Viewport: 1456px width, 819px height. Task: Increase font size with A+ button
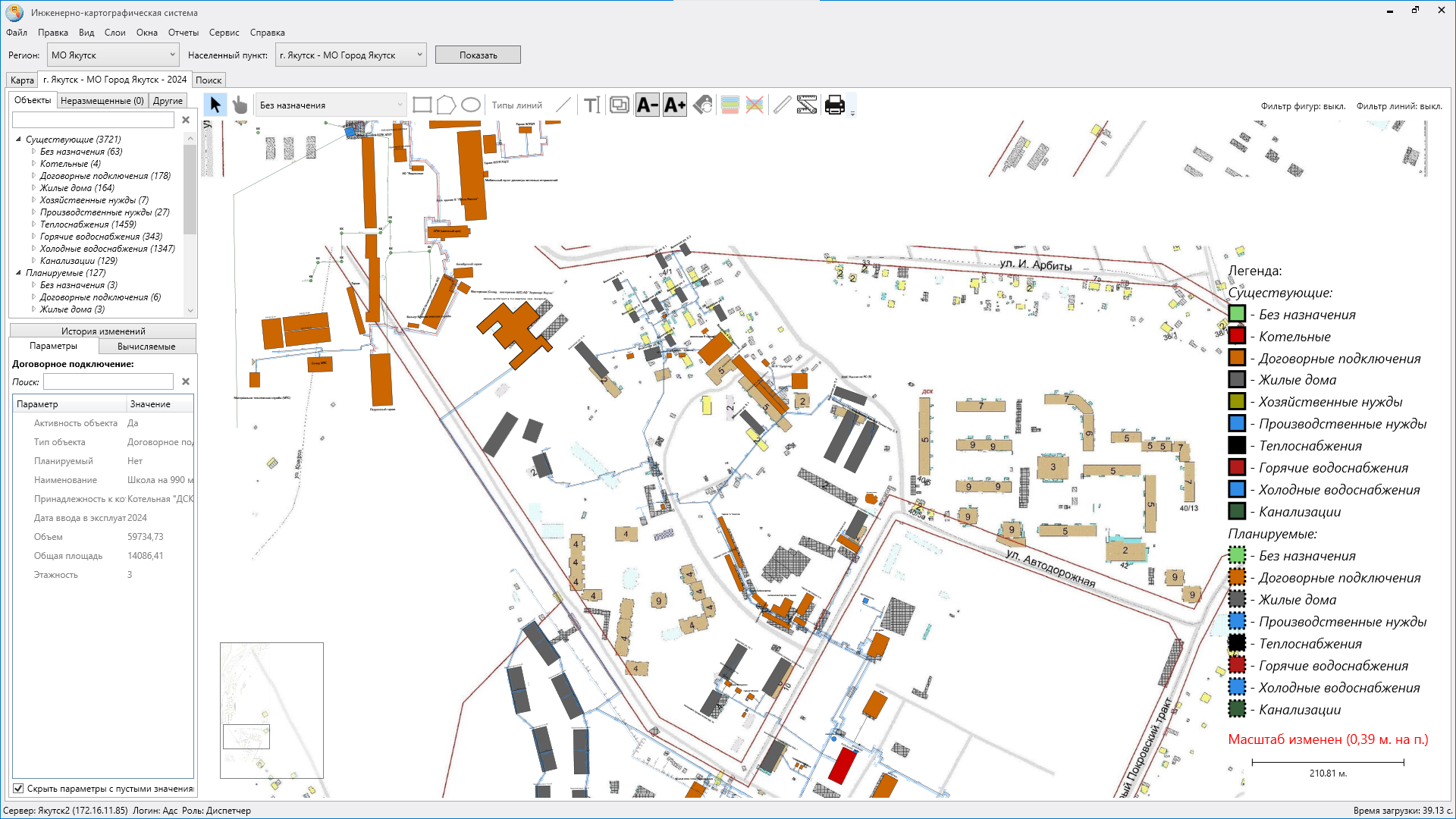point(674,105)
